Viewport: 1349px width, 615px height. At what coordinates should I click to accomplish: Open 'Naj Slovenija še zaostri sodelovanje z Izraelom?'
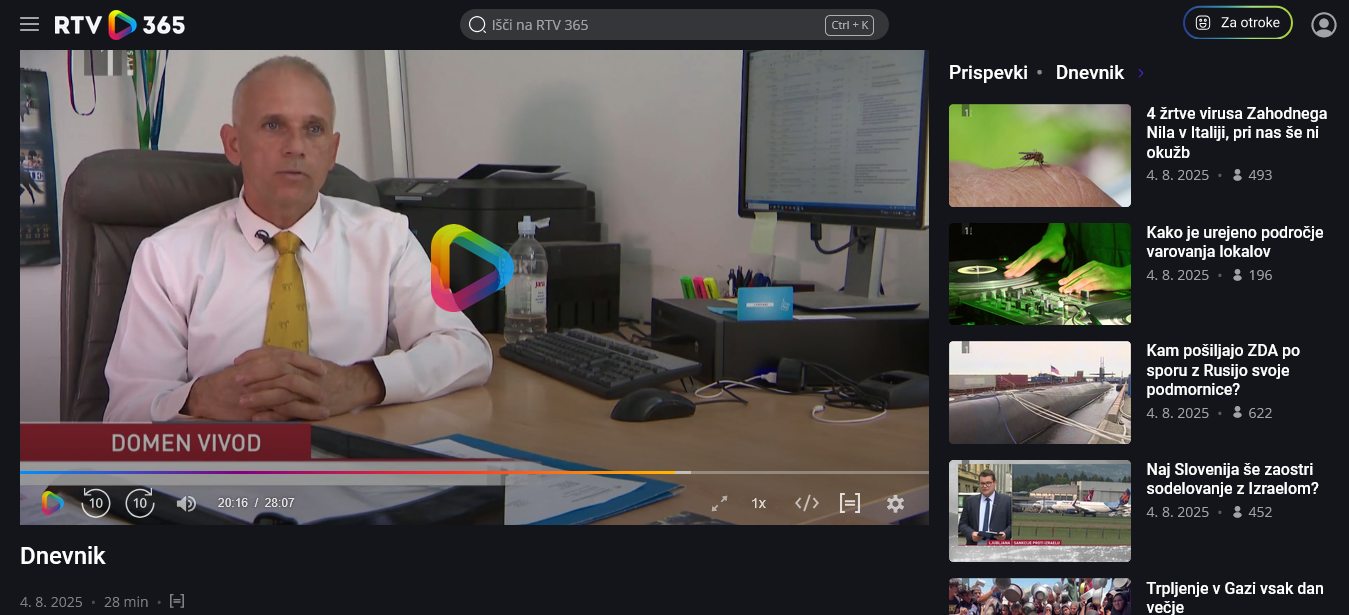pos(1233,479)
